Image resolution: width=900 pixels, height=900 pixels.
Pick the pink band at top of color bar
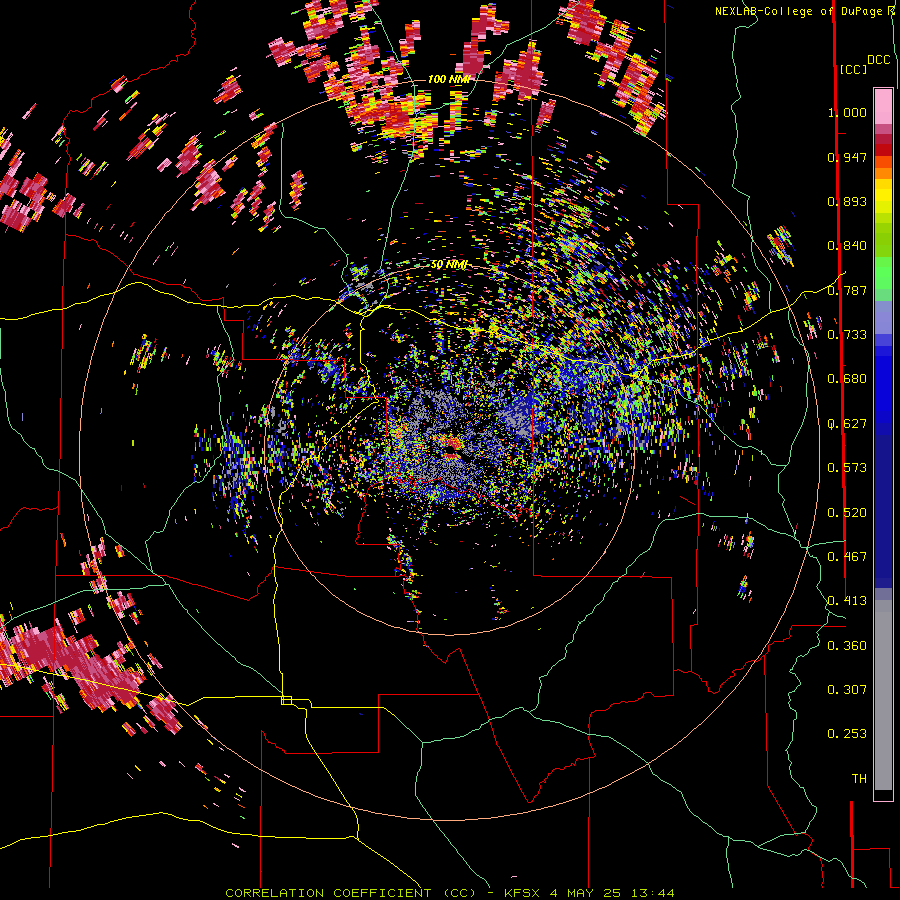pos(883,107)
